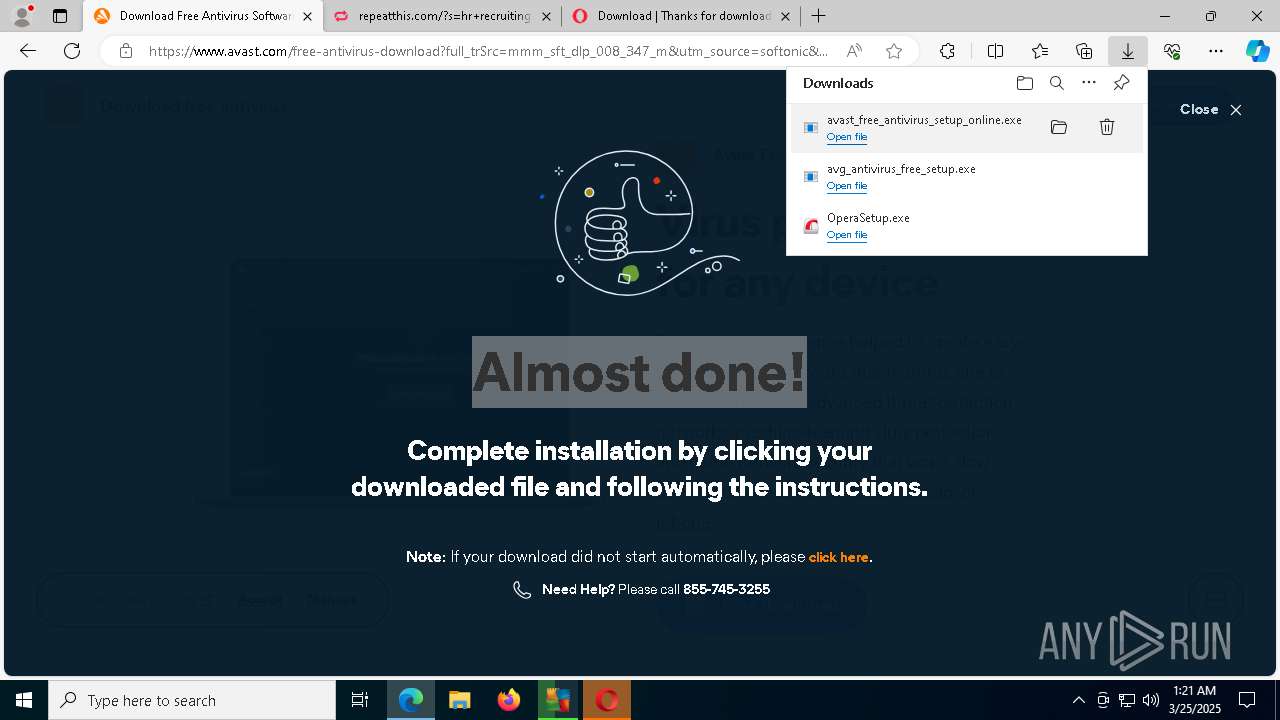This screenshot has height=720, width=1280.
Task: Select avg_antivirus_free_setup.exe download entry
Action: (x=967, y=177)
